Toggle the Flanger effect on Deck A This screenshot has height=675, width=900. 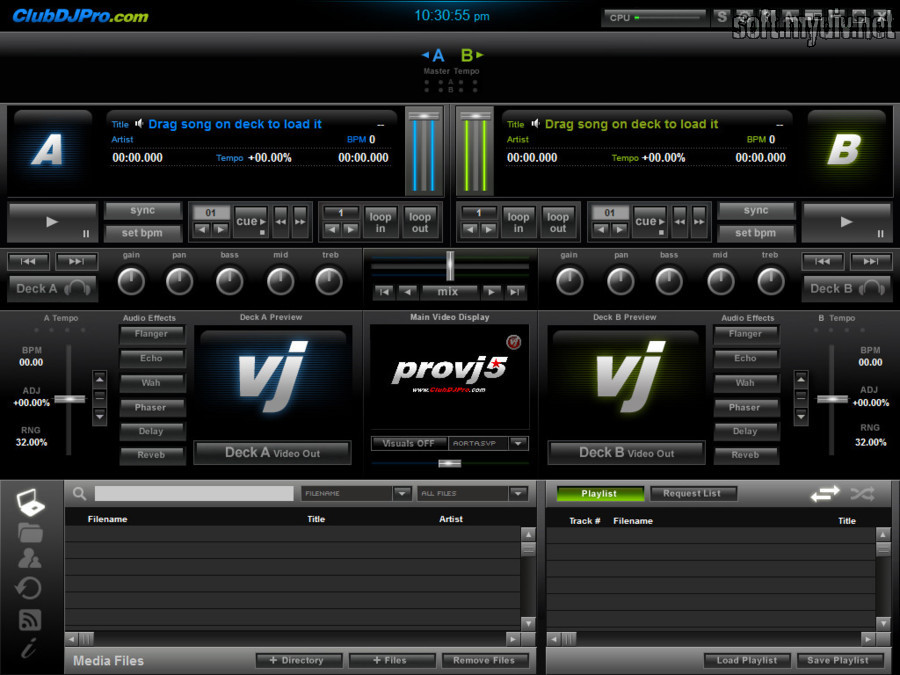pyautogui.click(x=152, y=334)
